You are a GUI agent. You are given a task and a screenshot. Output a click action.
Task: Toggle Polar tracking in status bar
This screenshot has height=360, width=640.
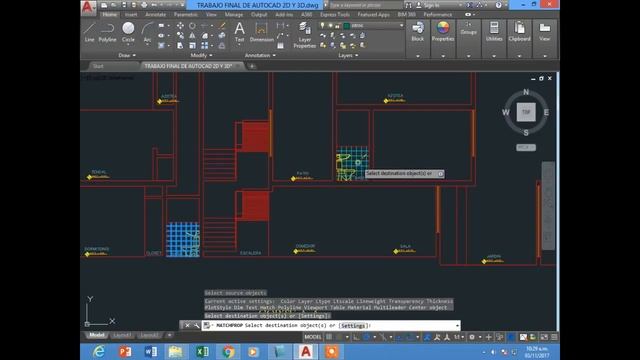(x=366, y=337)
